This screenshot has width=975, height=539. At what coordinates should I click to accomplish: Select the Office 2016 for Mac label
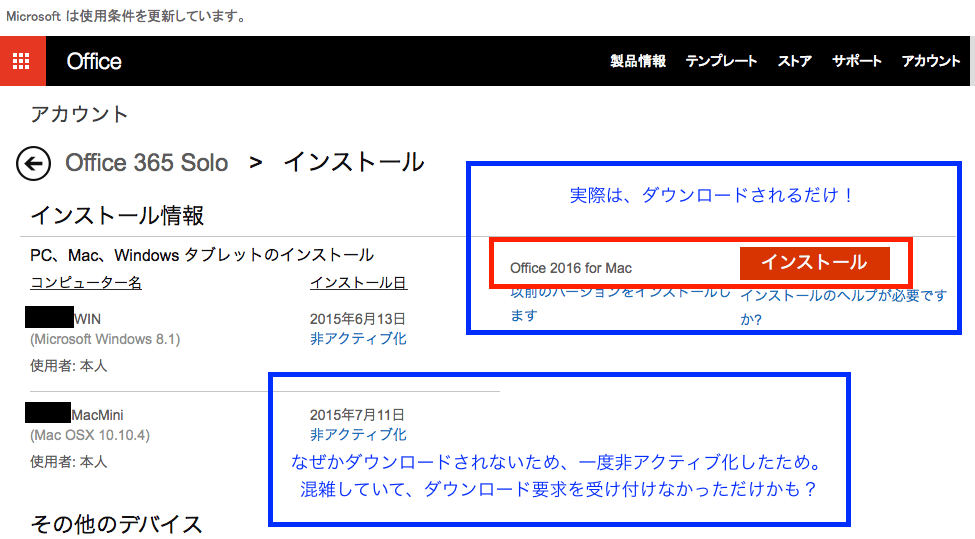click(571, 268)
